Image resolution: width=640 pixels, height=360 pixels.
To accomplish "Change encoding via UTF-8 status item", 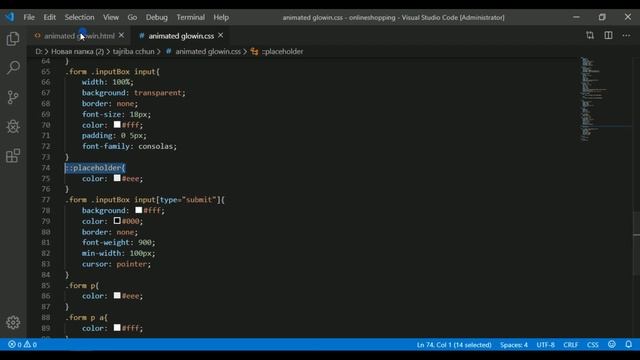I will coord(545,345).
